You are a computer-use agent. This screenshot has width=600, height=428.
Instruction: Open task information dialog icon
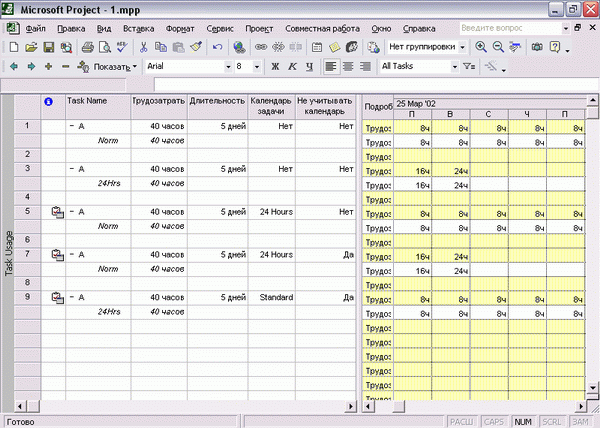317,47
